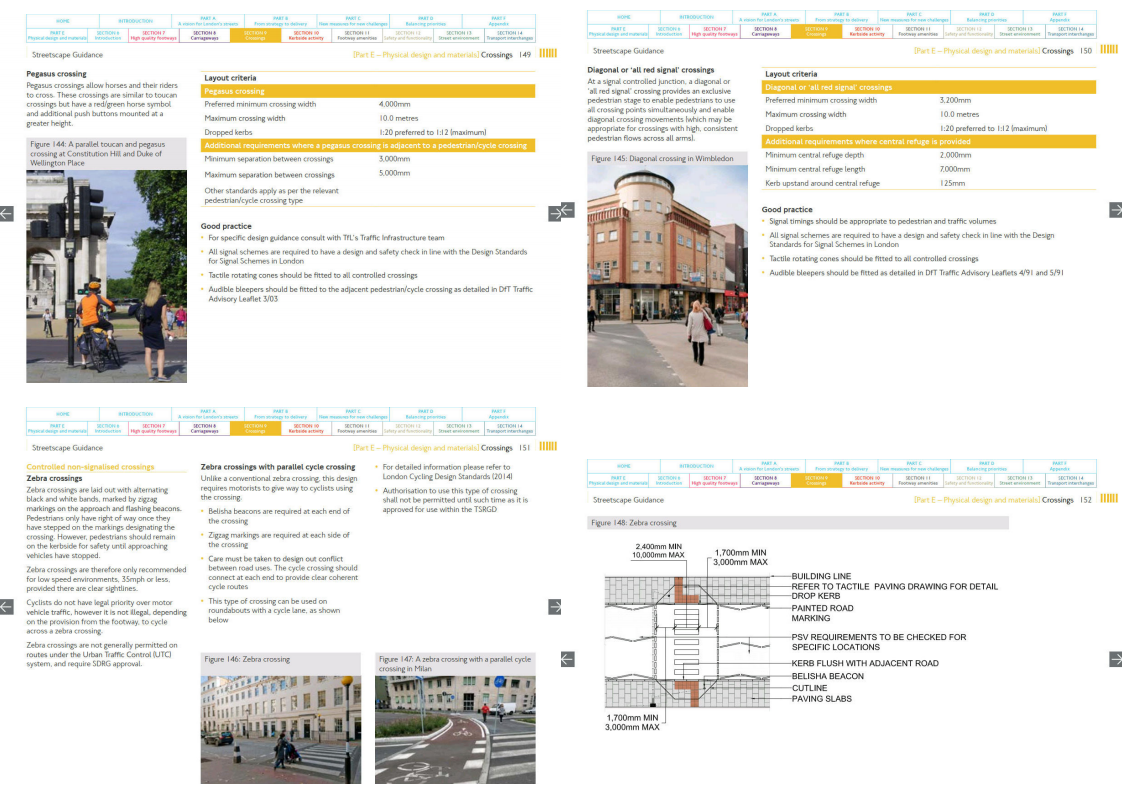Open HOME tab on page 150
The width and height of the screenshot is (1123, 794).
tap(624, 17)
